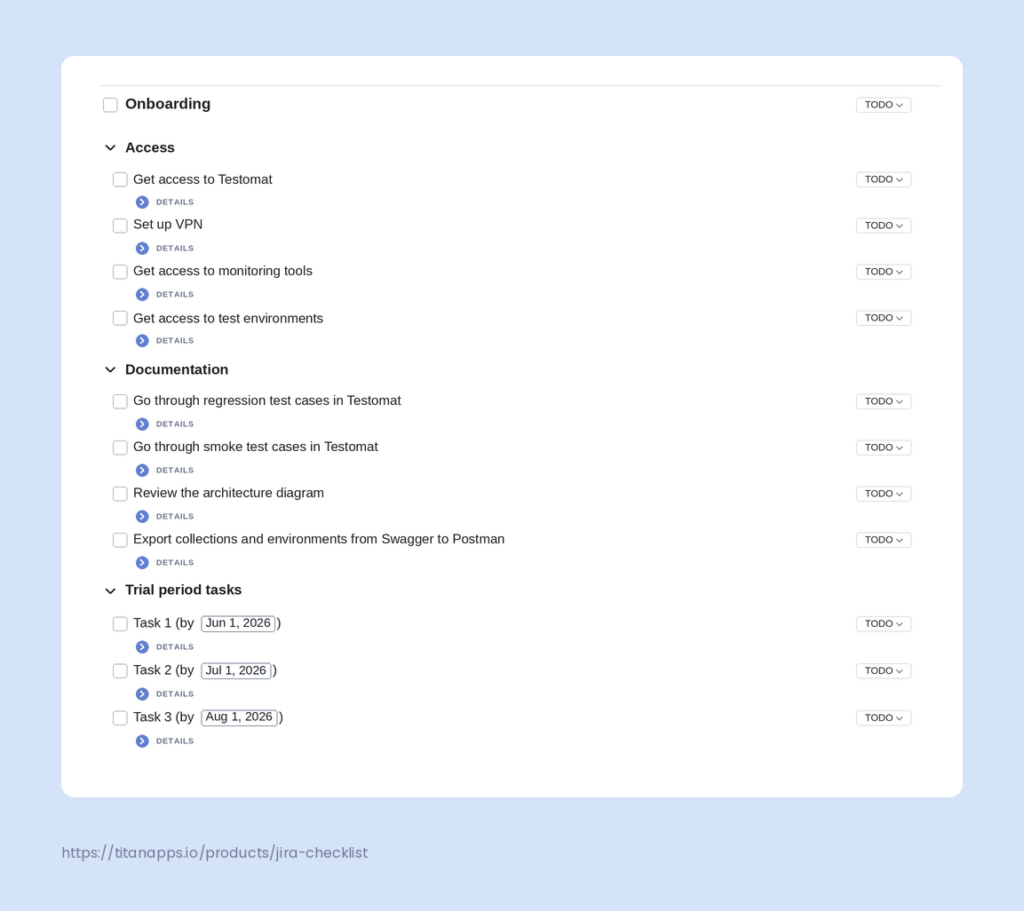Mark Task 3 checkbox
Viewport: 1024px width, 911px height.
click(x=120, y=718)
